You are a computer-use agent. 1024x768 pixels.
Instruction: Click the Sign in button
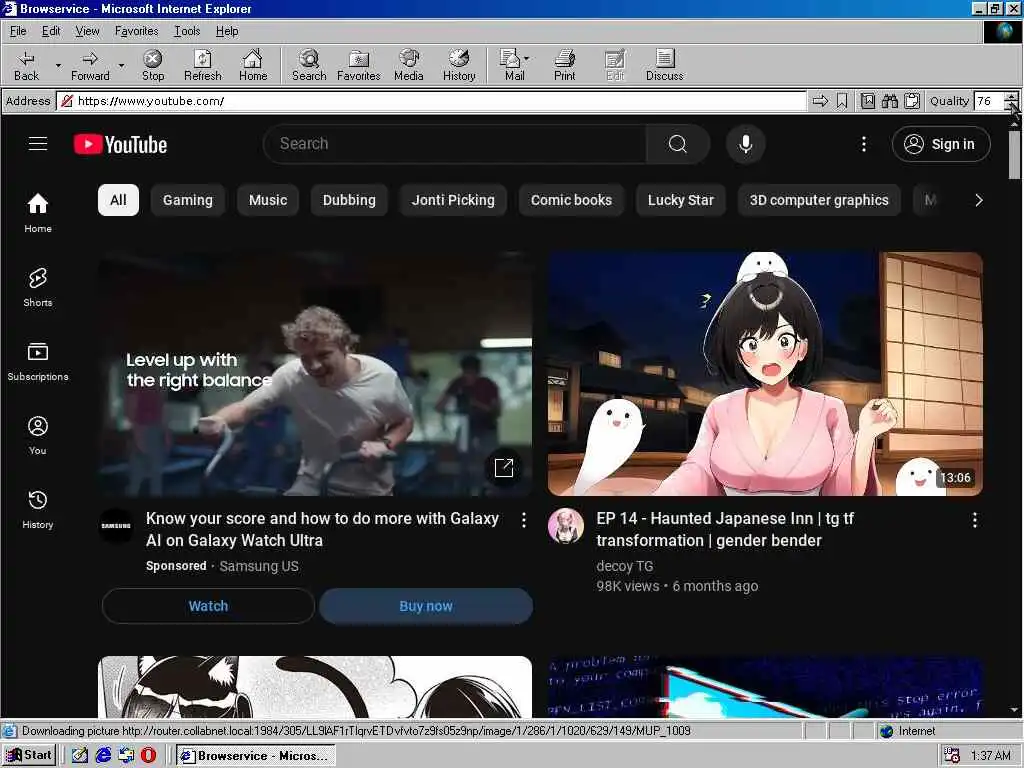click(940, 144)
